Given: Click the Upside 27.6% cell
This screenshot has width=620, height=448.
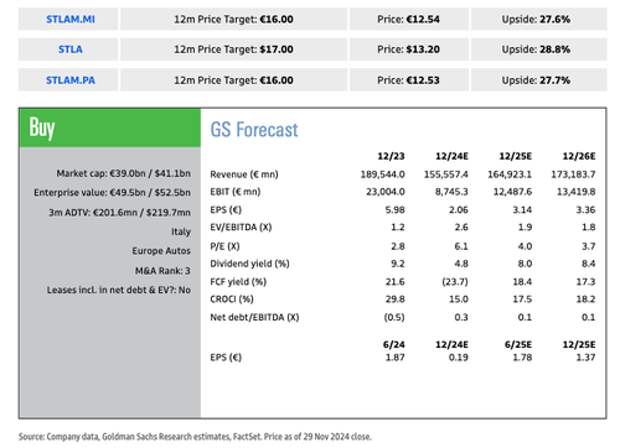Looking at the screenshot, I should [540, 19].
